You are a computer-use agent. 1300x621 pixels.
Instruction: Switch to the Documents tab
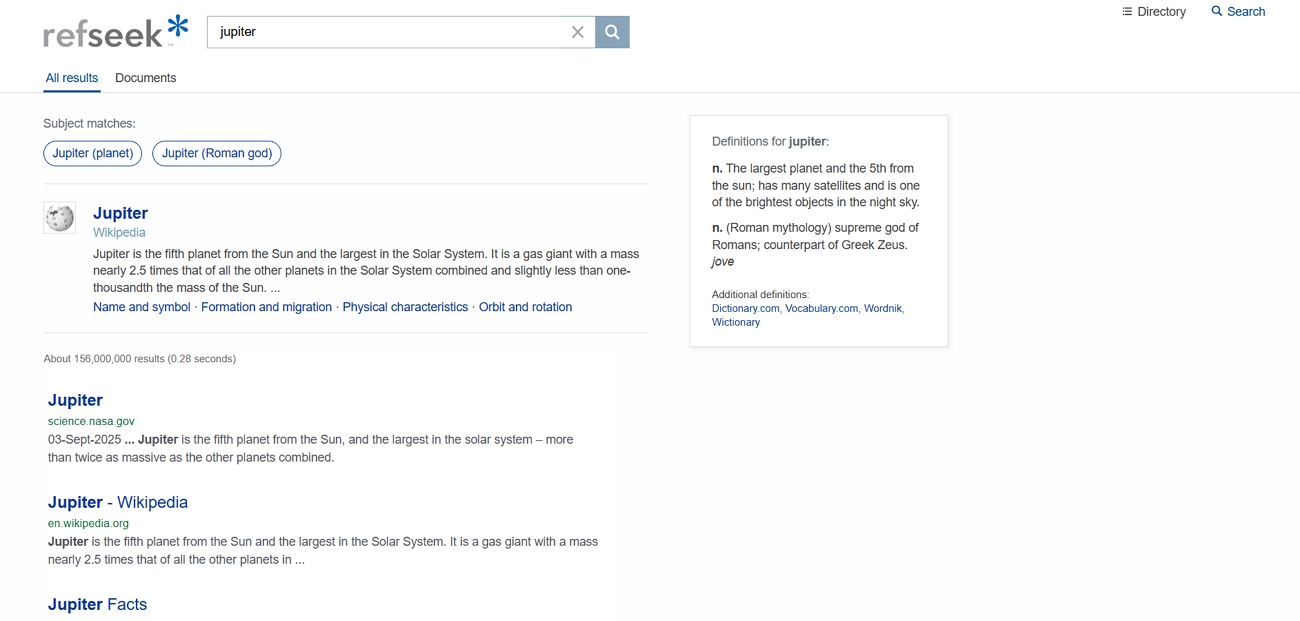click(145, 77)
